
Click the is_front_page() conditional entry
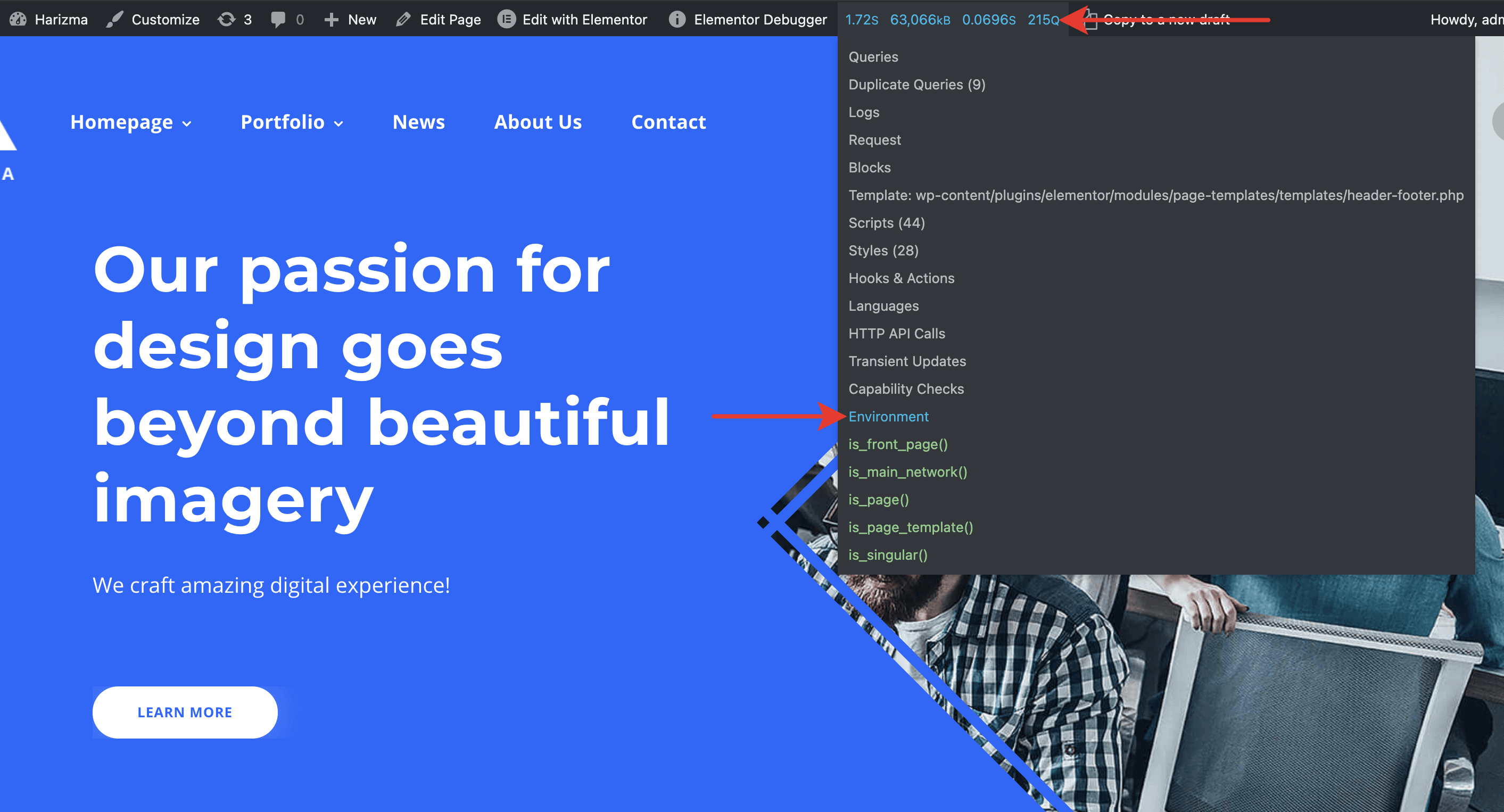[898, 444]
